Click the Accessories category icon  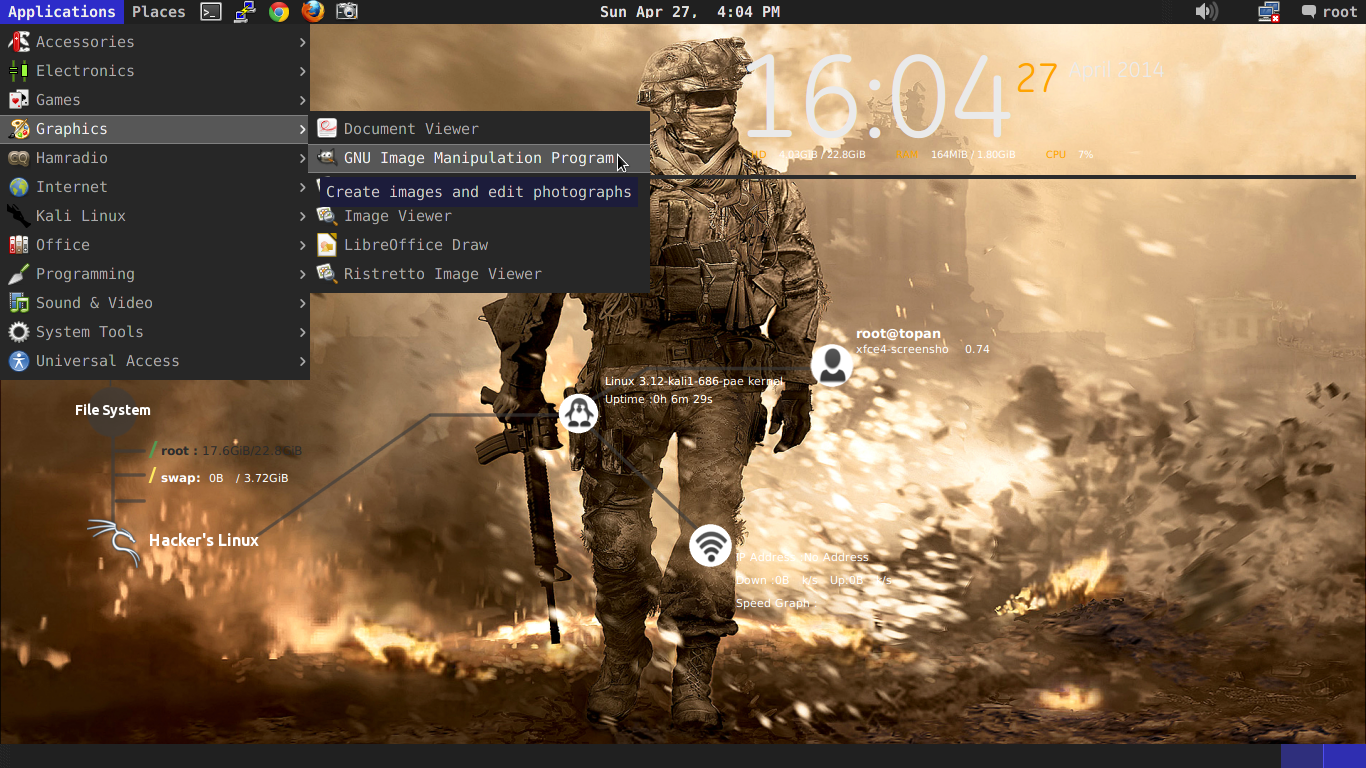point(18,42)
